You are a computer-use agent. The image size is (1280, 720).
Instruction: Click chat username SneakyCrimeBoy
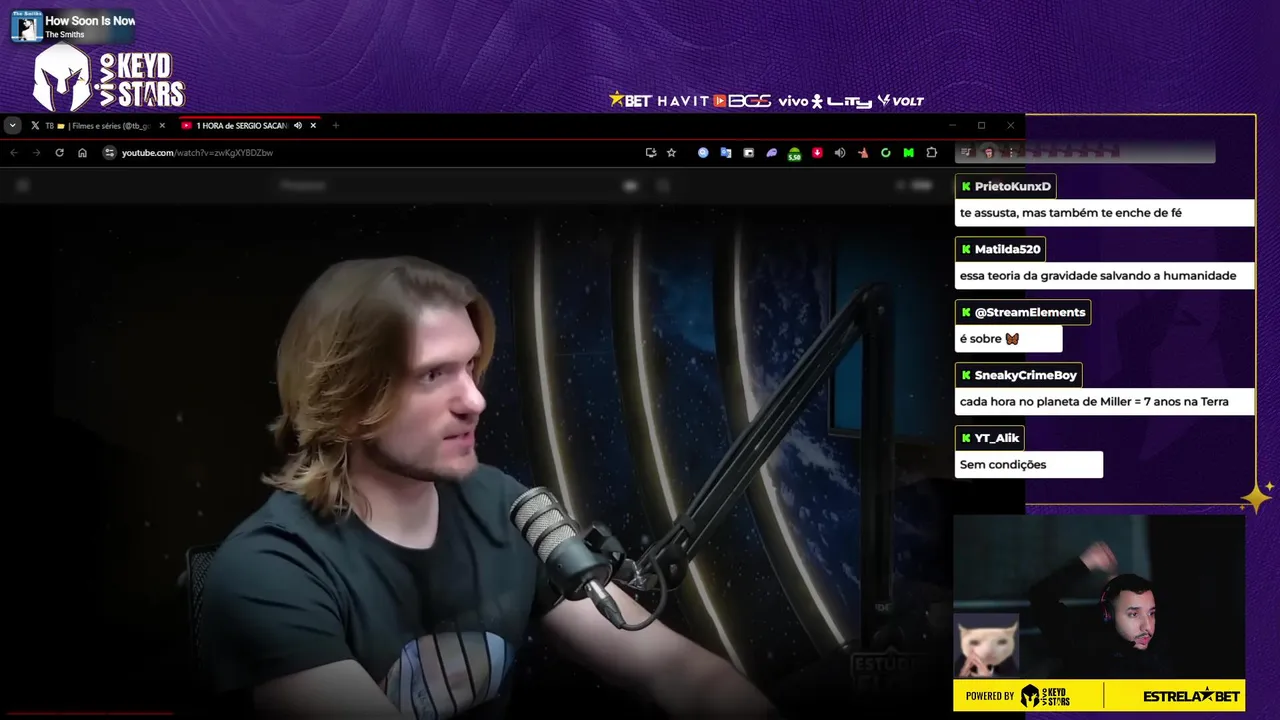click(1025, 375)
